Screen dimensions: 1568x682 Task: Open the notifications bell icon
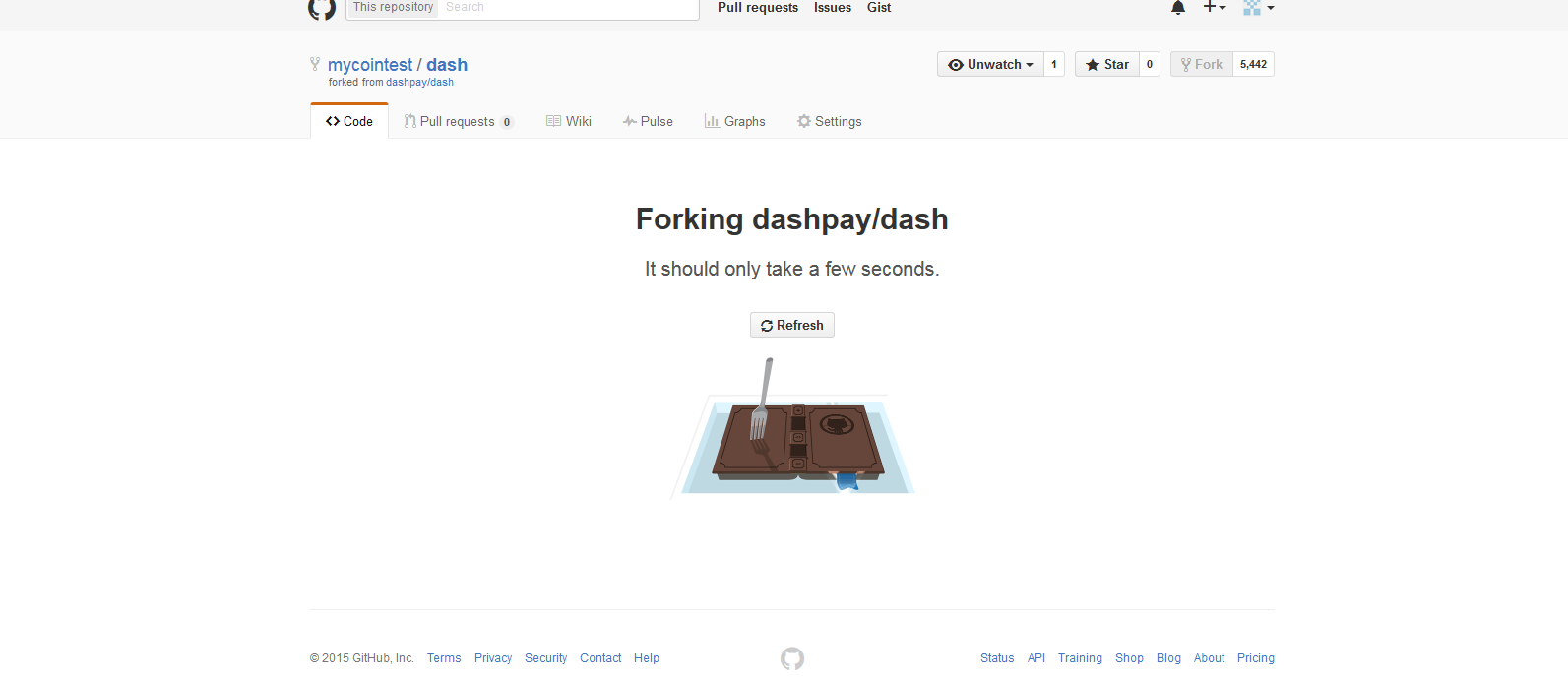pos(1178,8)
